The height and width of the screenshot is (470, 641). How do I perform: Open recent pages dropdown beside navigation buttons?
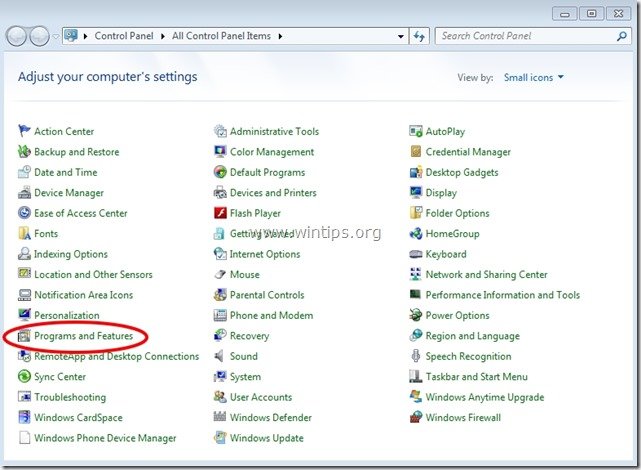(x=56, y=37)
